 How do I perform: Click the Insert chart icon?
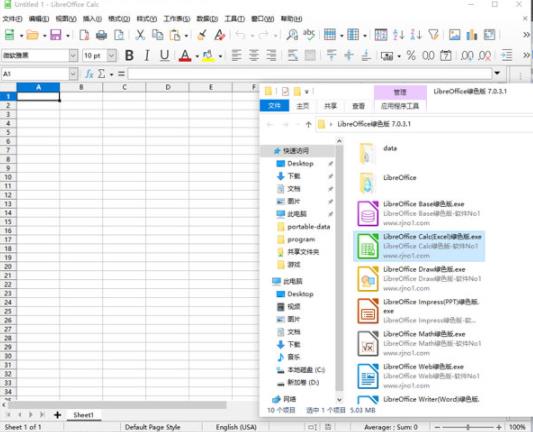coord(472,35)
